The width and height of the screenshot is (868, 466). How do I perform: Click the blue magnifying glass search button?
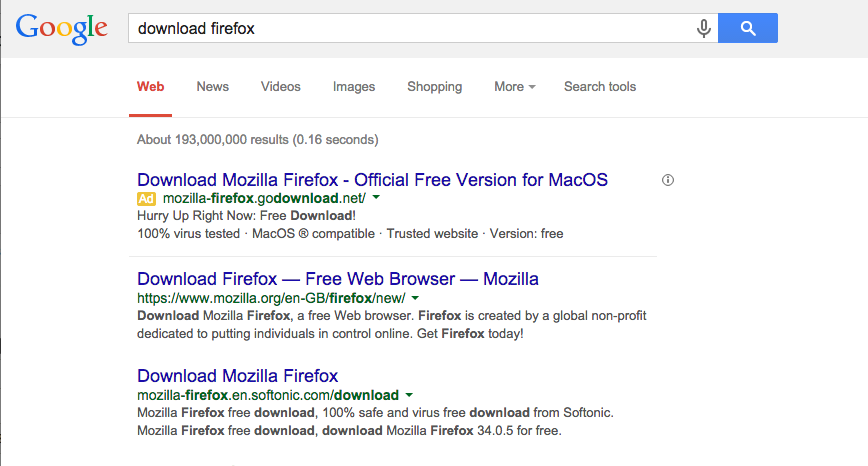point(748,28)
